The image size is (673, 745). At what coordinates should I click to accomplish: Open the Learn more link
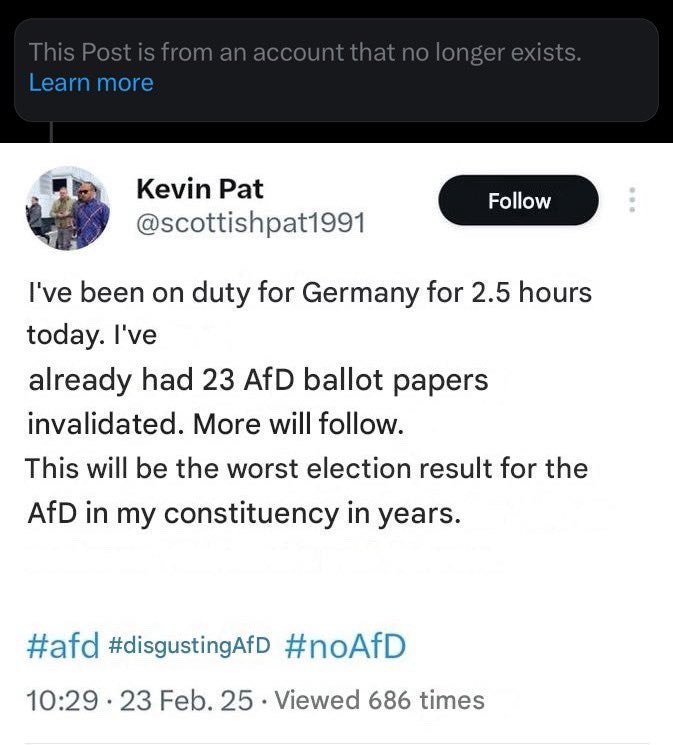click(91, 83)
